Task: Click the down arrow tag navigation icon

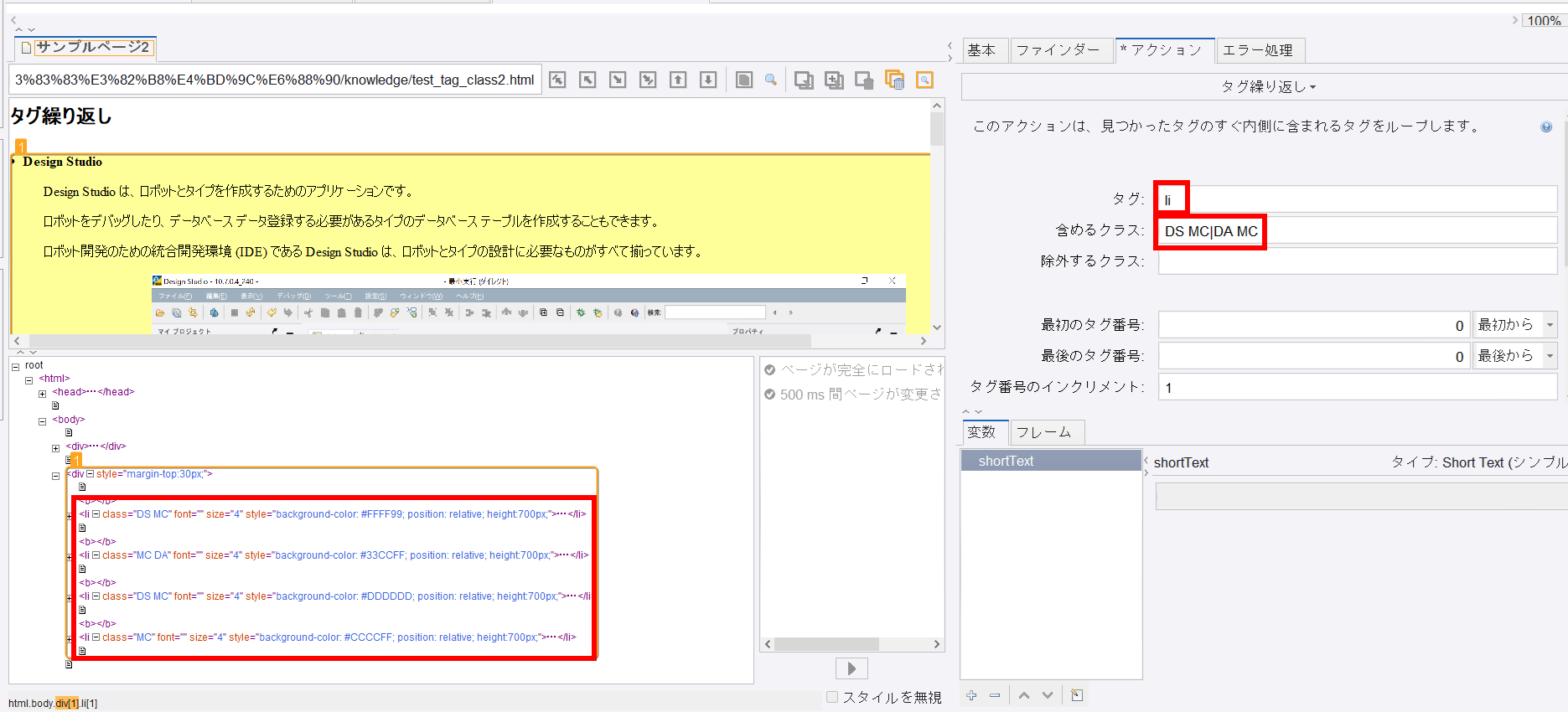Action: click(708, 80)
